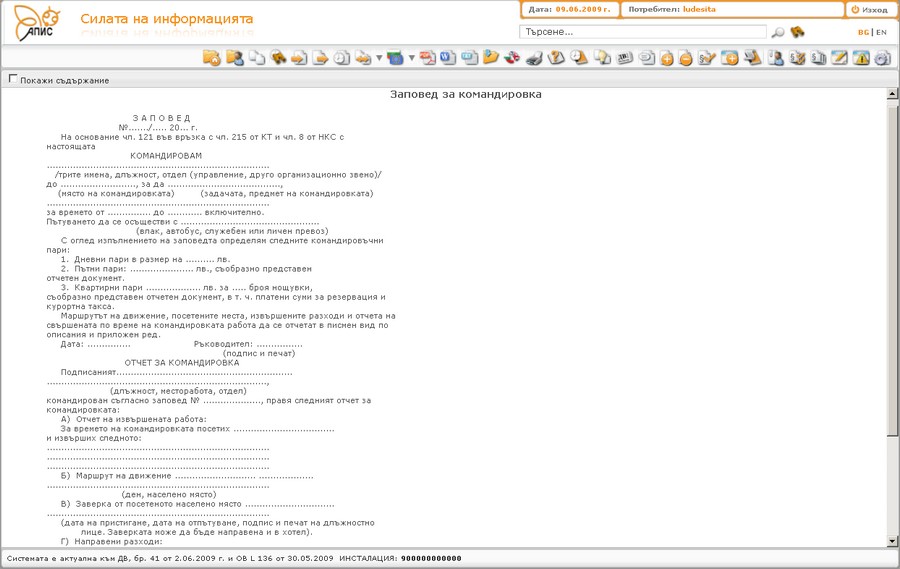
Task: Click the page with arrow-out icon
Action: 320,57
